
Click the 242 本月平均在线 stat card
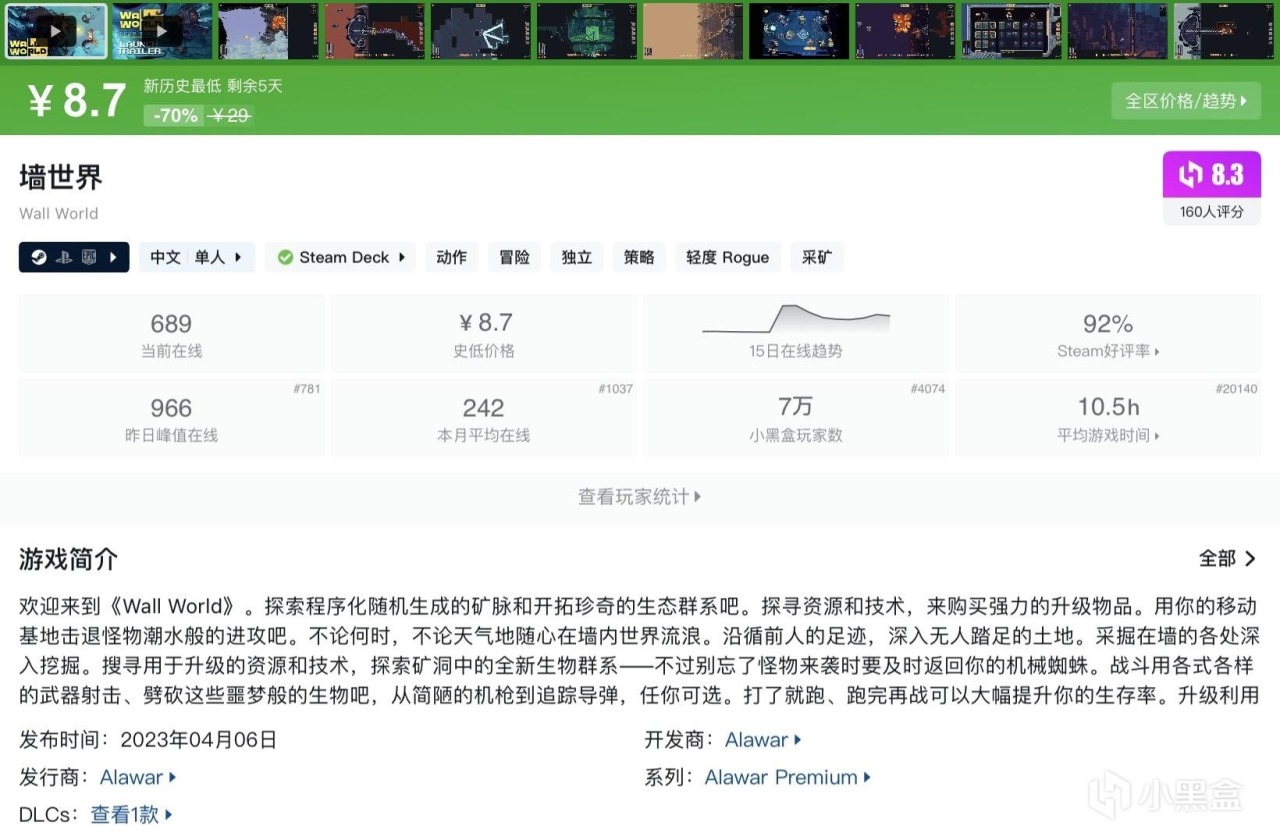483,418
